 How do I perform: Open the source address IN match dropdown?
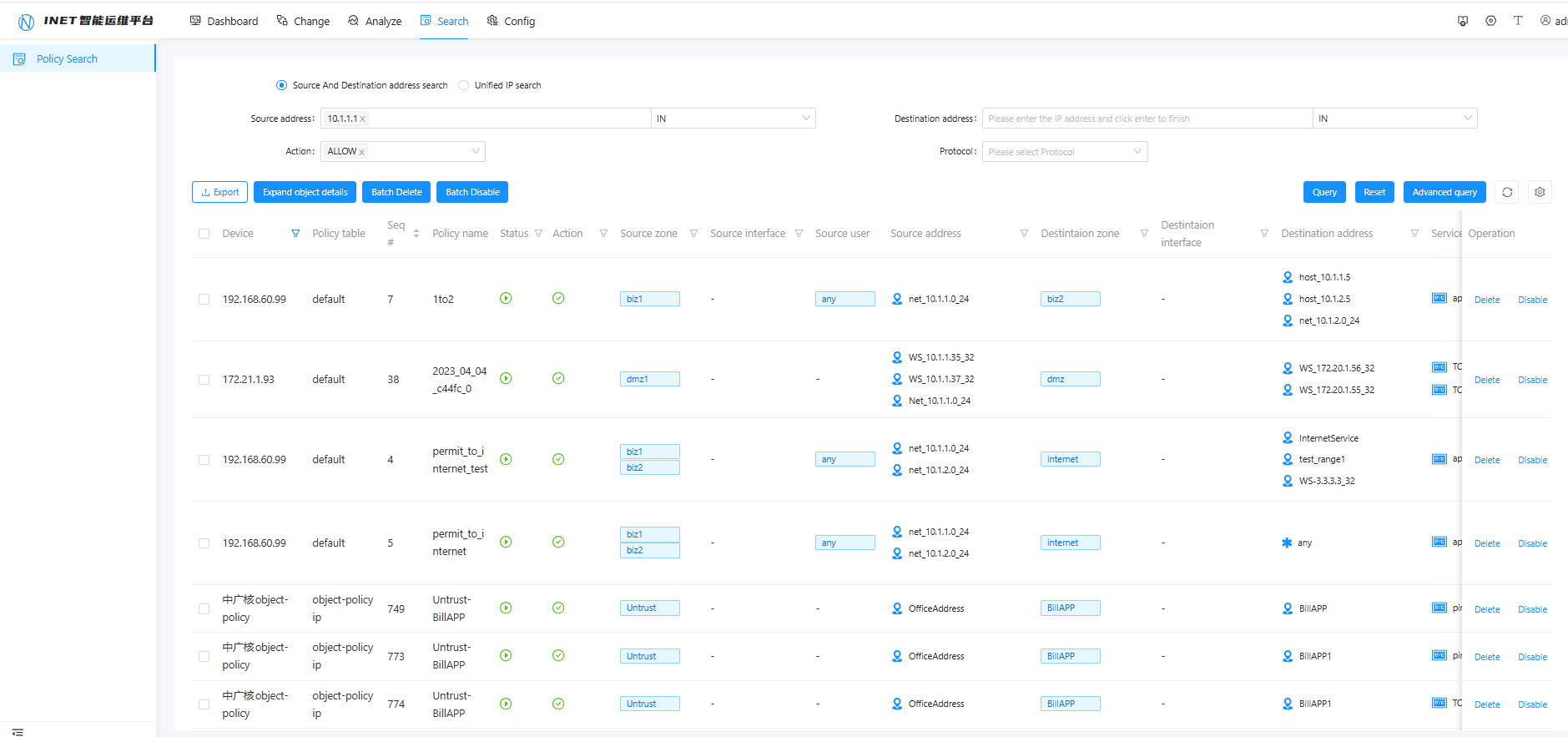tap(733, 119)
